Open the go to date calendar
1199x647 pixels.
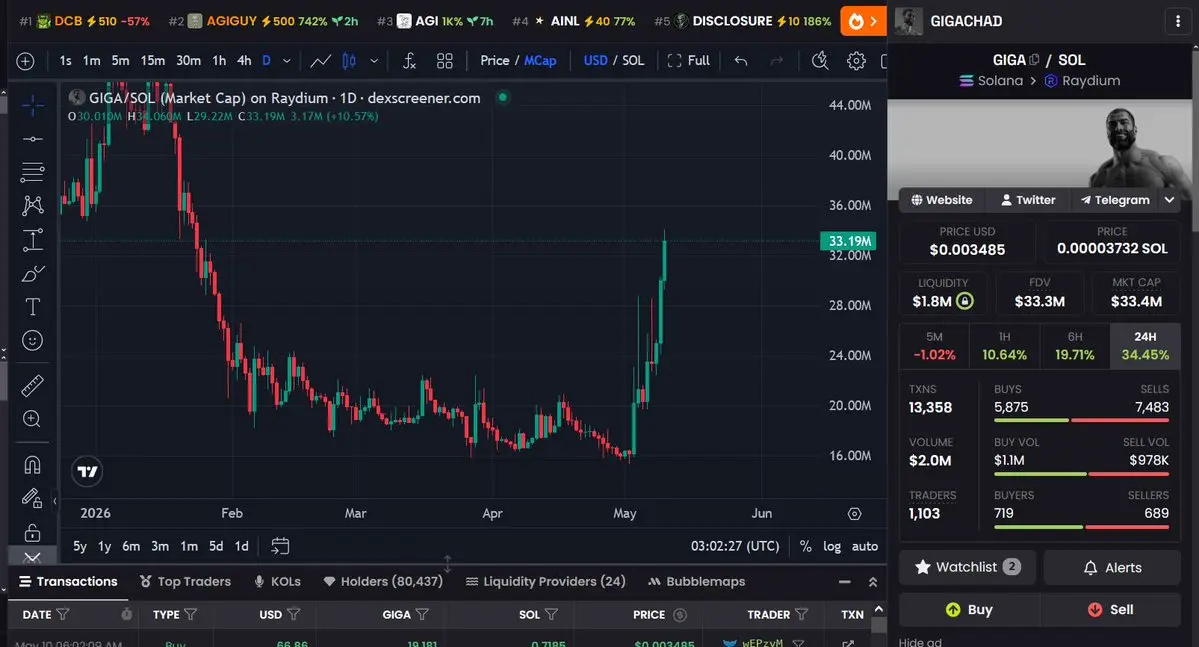tap(280, 546)
